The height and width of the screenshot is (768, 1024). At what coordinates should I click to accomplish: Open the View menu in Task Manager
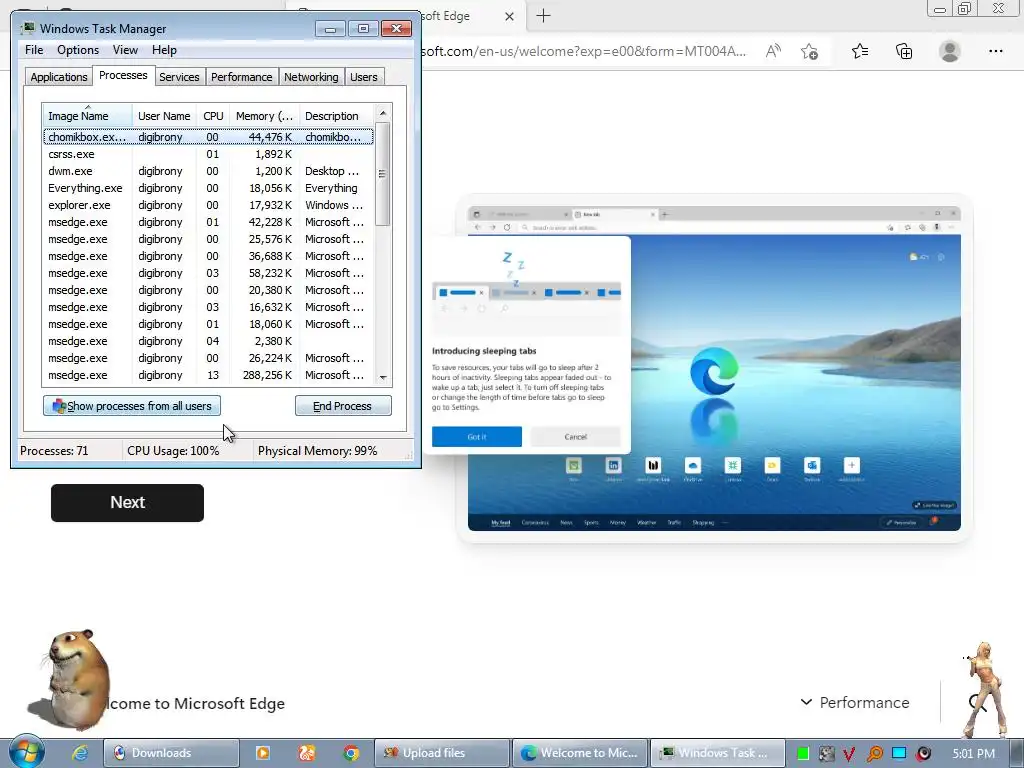coord(125,50)
